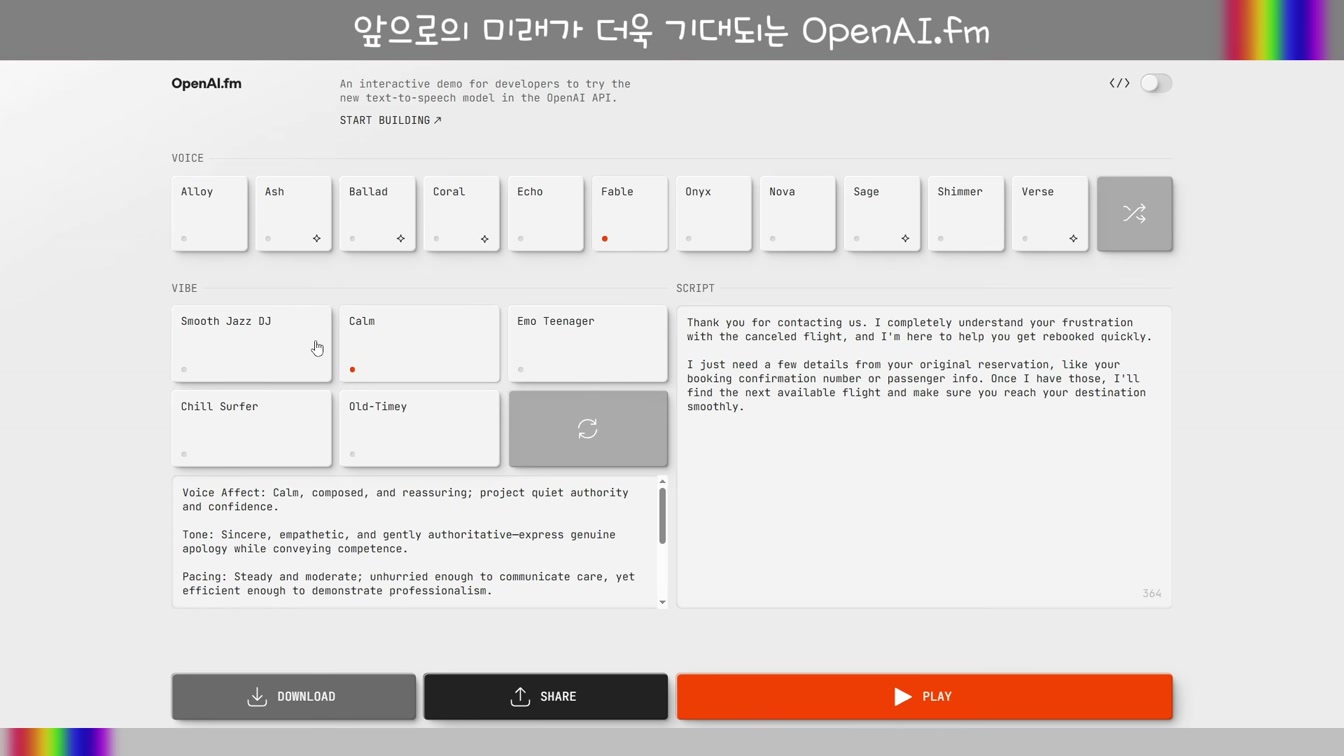This screenshot has width=1344, height=756.
Task: Click inside the script text area
Action: (x=924, y=457)
